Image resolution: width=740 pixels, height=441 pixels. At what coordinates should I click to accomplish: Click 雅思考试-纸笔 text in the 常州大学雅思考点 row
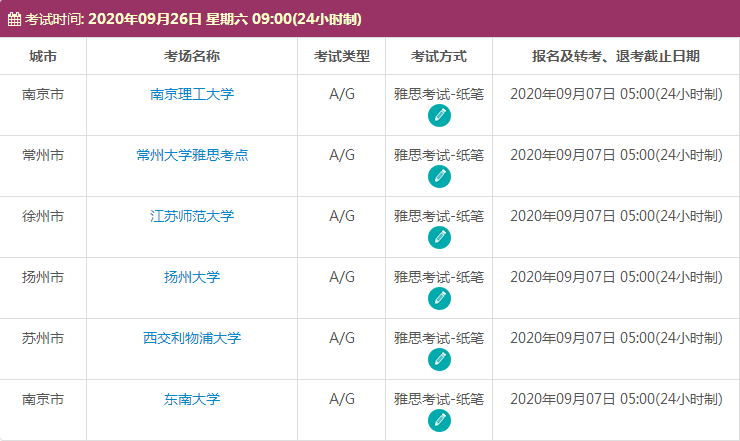[x=439, y=155]
